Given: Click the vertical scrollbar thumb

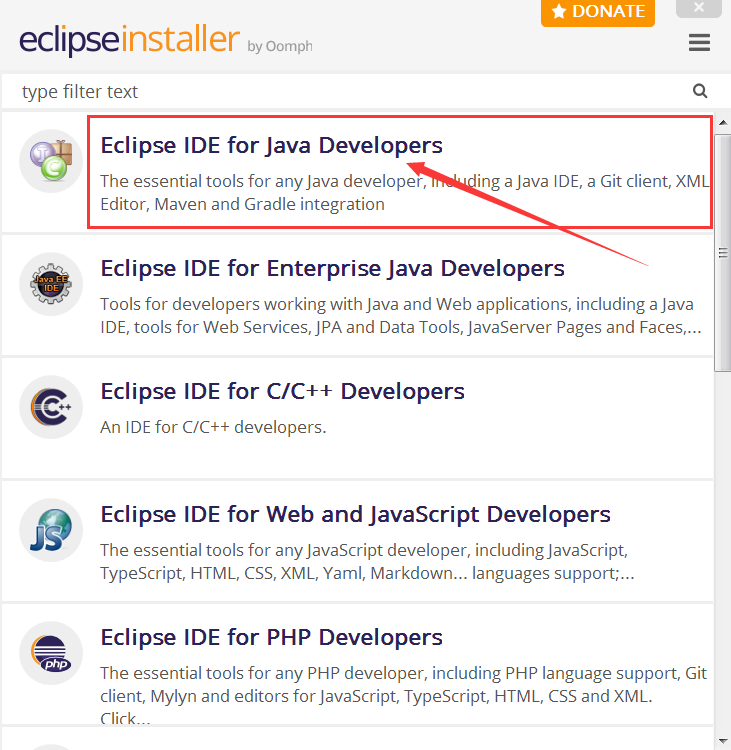Looking at the screenshot, I should point(723,253).
